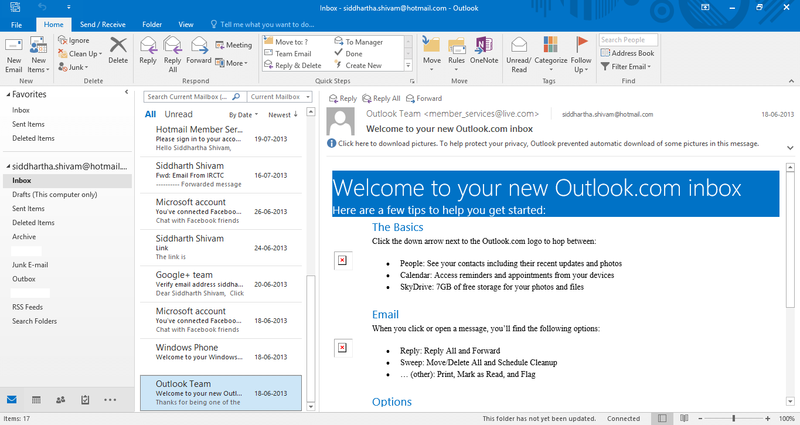This screenshot has width=800, height=425.
Task: Click the To Manager quick step
Action: tap(359, 42)
